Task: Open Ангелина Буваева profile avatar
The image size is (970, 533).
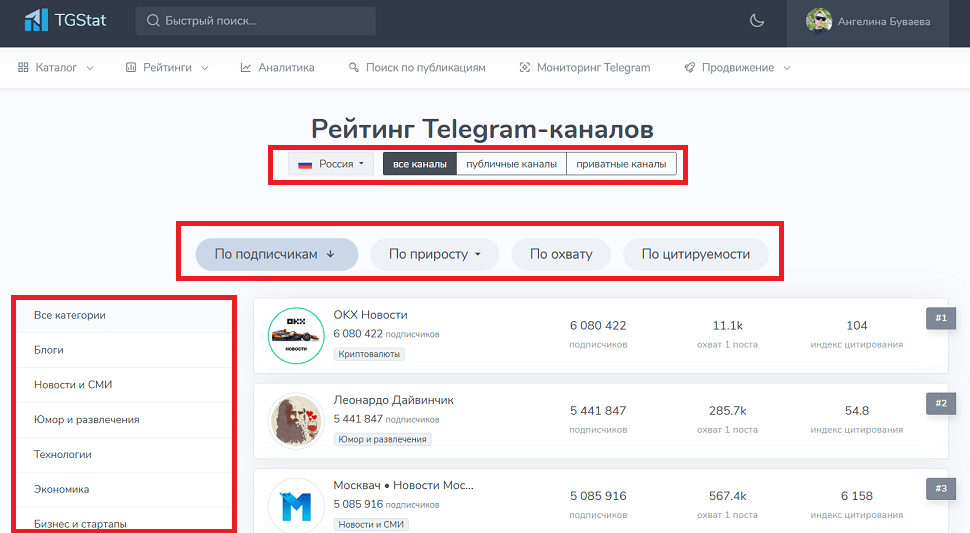Action: [x=819, y=20]
